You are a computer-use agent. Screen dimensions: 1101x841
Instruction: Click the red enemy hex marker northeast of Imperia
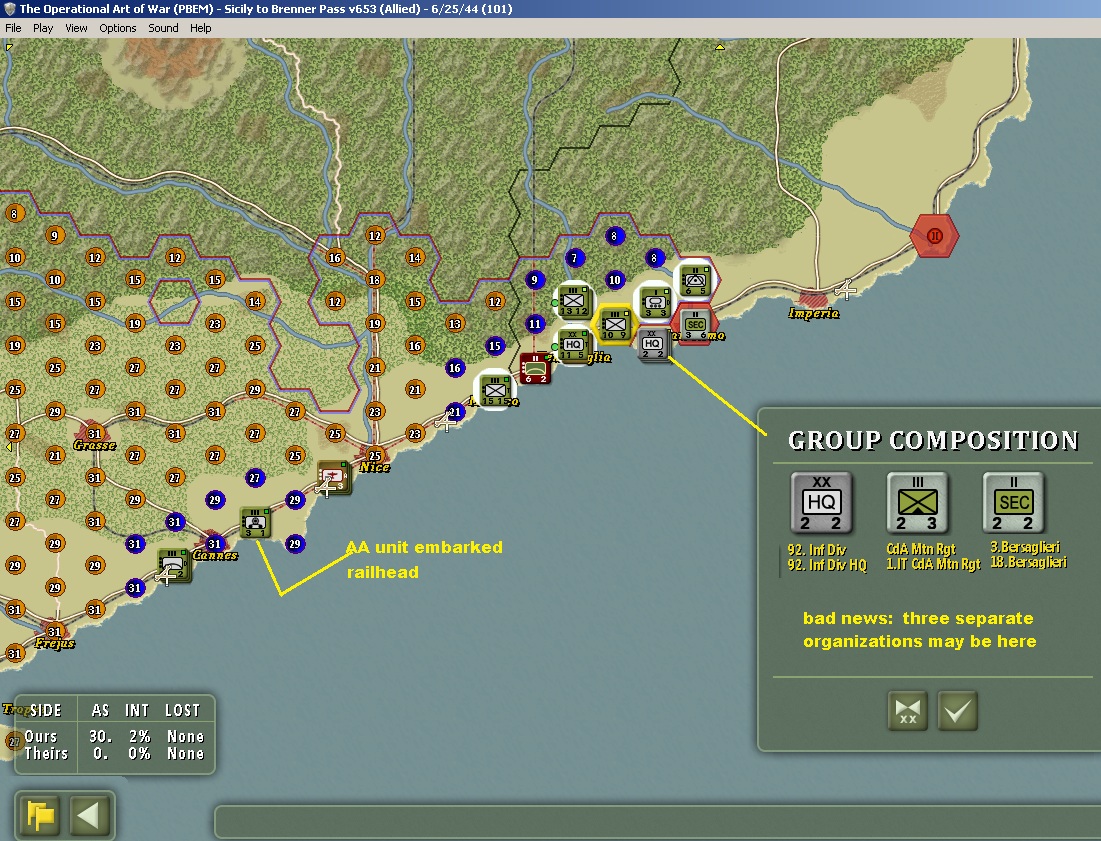point(935,236)
